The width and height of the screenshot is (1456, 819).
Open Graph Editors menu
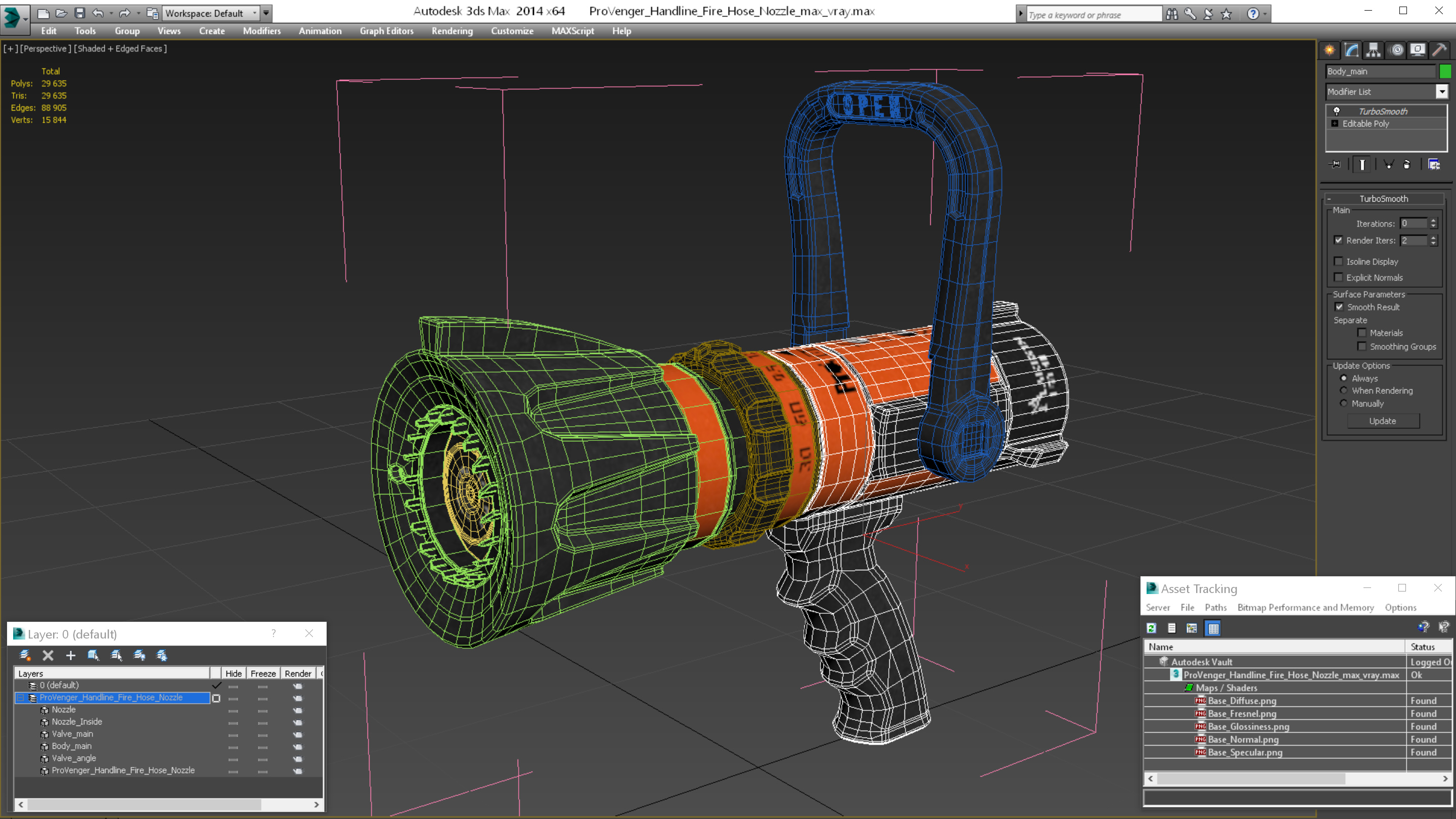click(386, 31)
